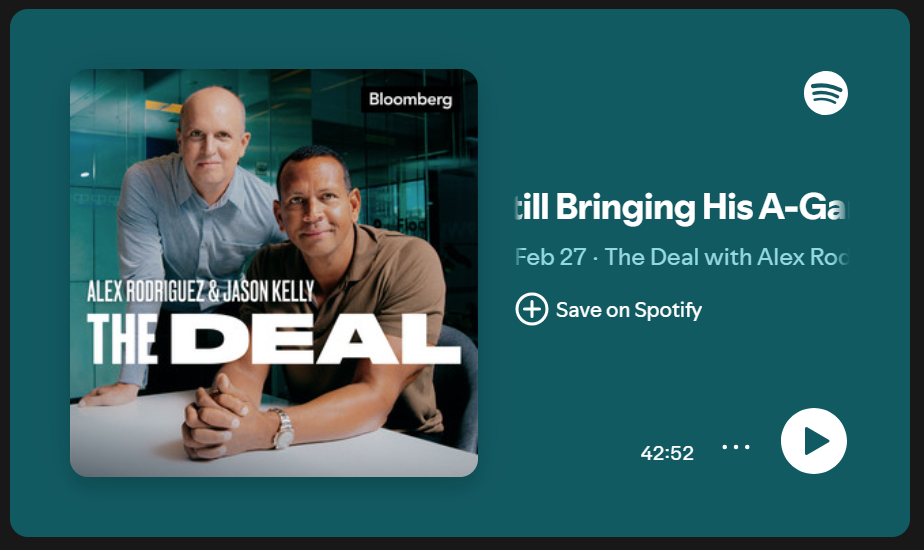This screenshot has width=924, height=550.
Task: Click the bald man in blue shirt
Action: [x=194, y=206]
